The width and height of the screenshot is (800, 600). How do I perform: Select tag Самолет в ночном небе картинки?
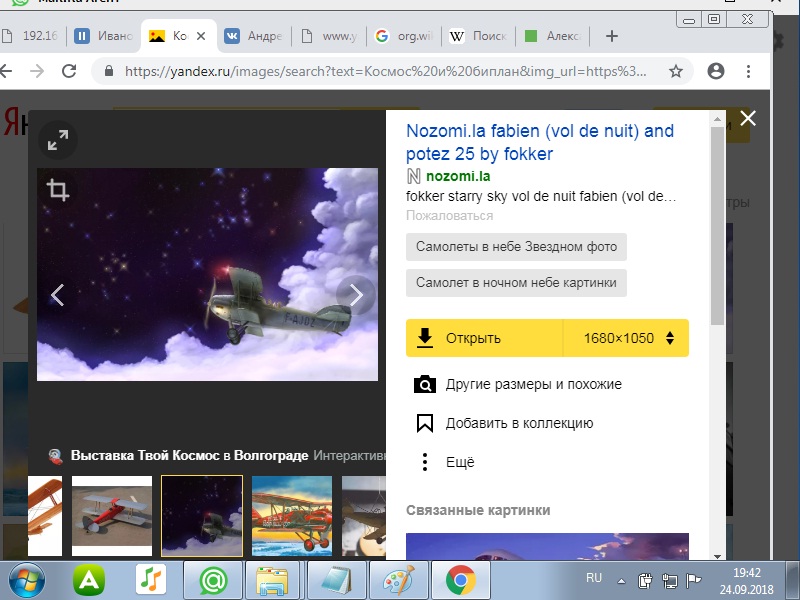pos(516,283)
